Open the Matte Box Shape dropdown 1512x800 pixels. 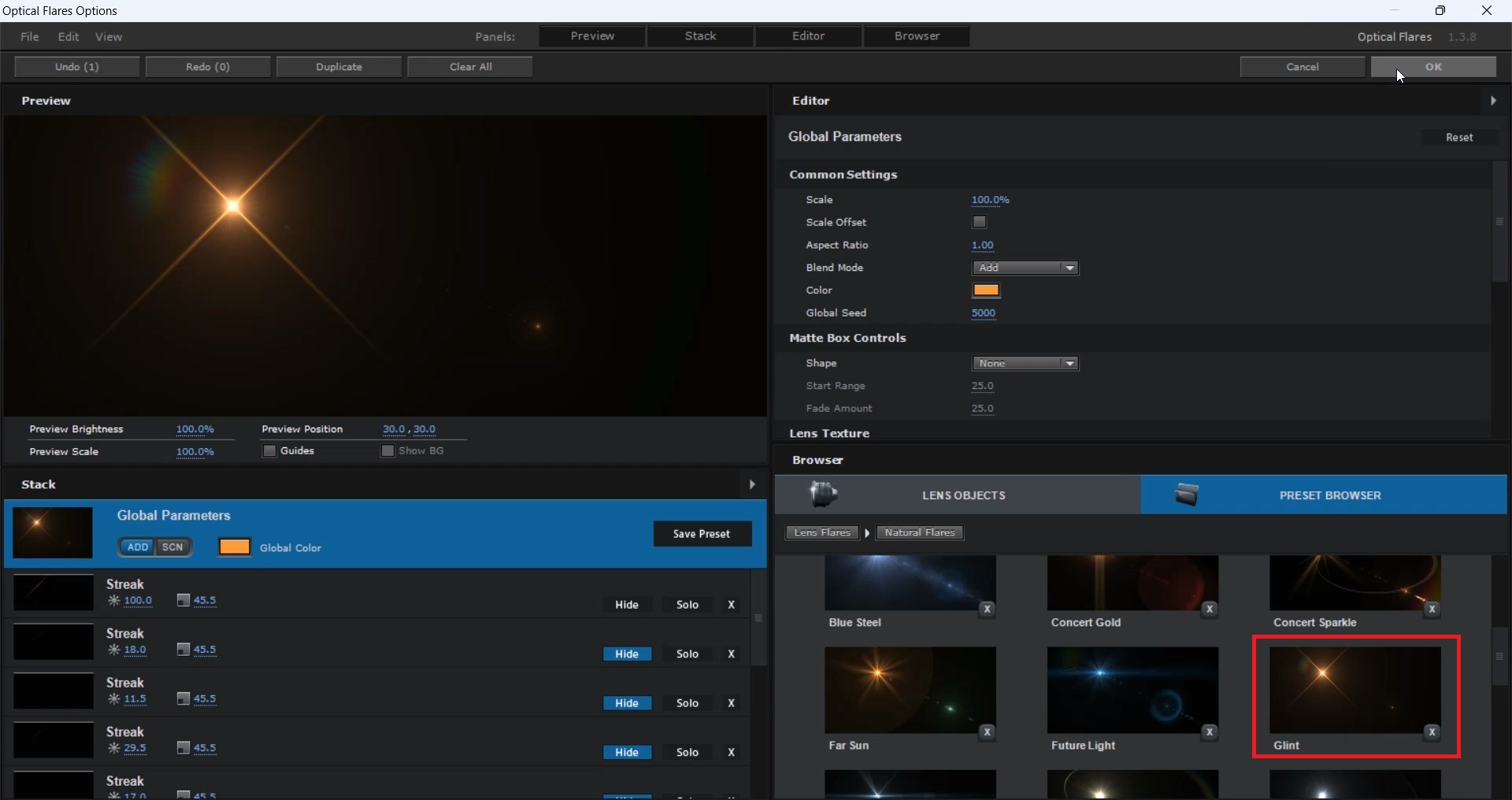click(x=1025, y=364)
